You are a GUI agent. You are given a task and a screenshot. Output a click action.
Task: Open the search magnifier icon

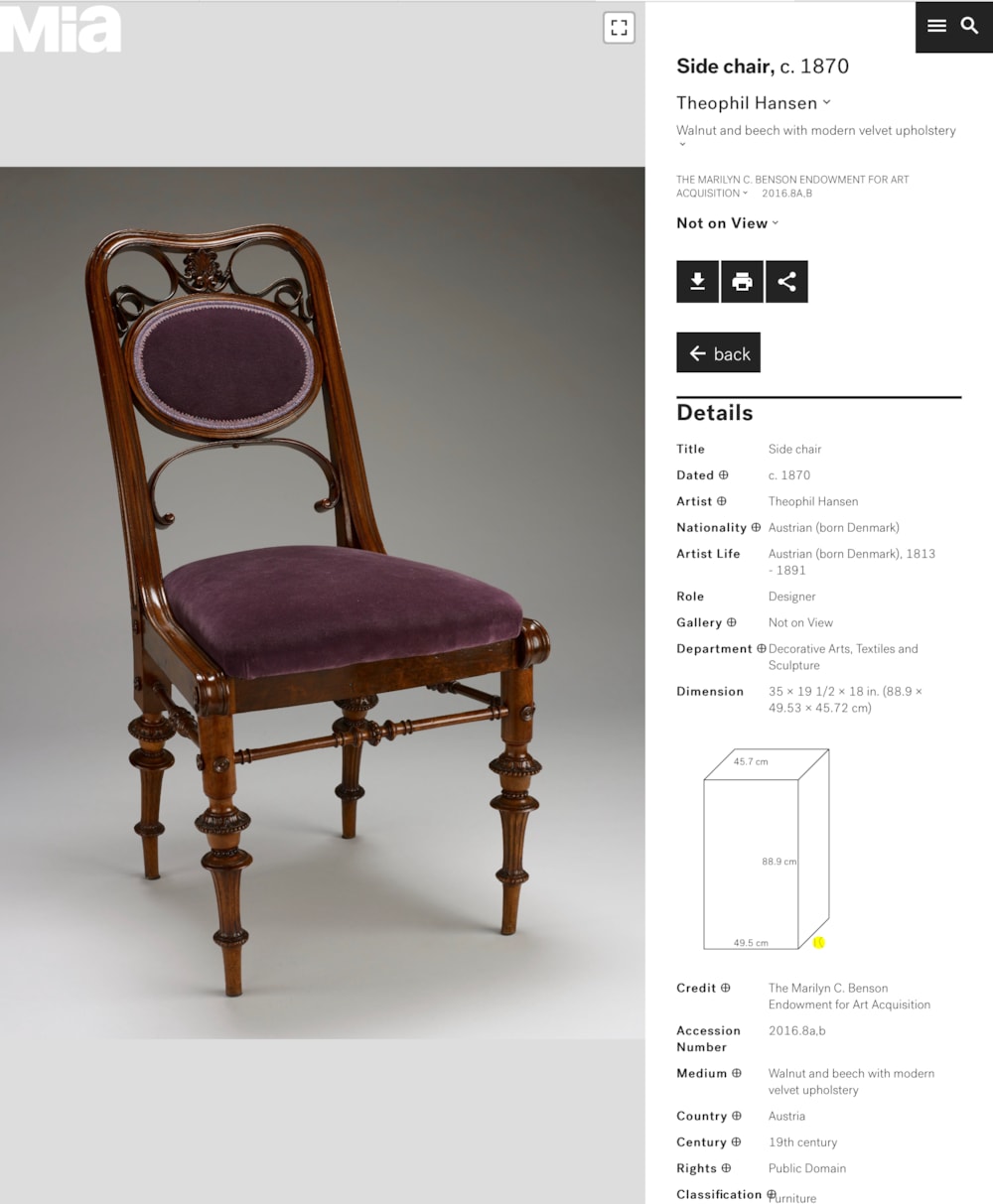coord(970,26)
